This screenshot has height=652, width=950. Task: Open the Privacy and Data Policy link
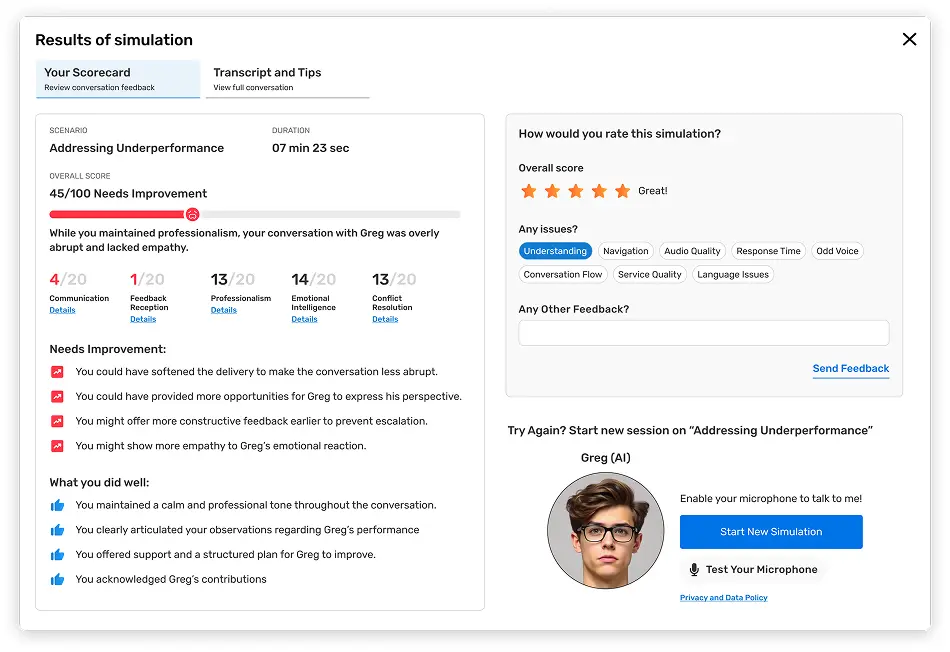723,597
